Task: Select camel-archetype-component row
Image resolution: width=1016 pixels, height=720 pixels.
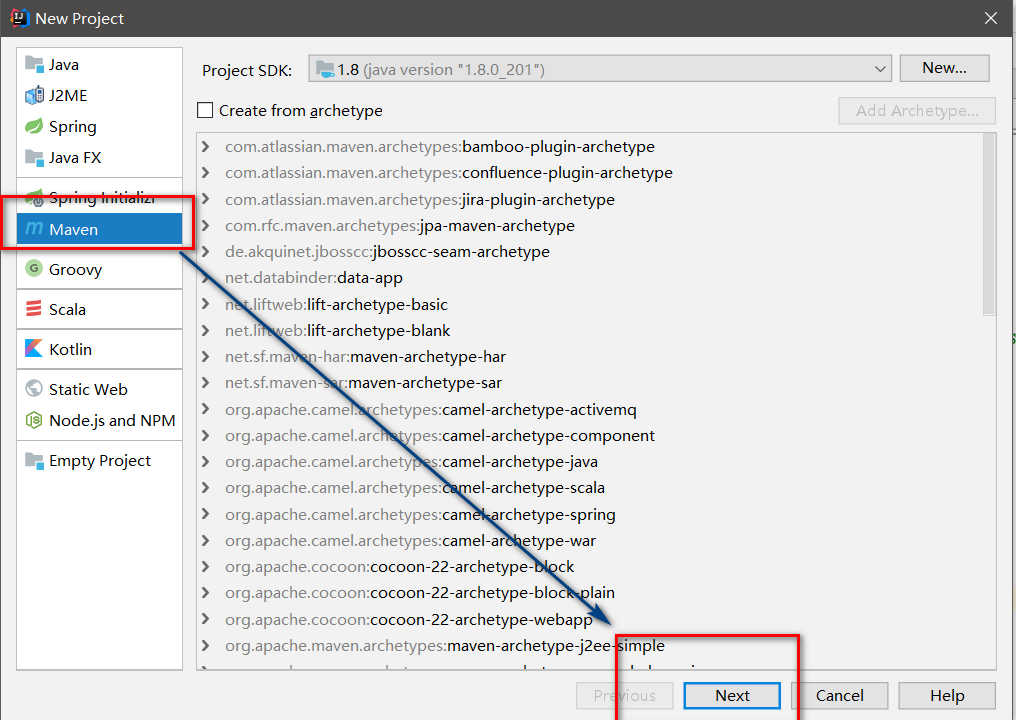Action: point(590,435)
